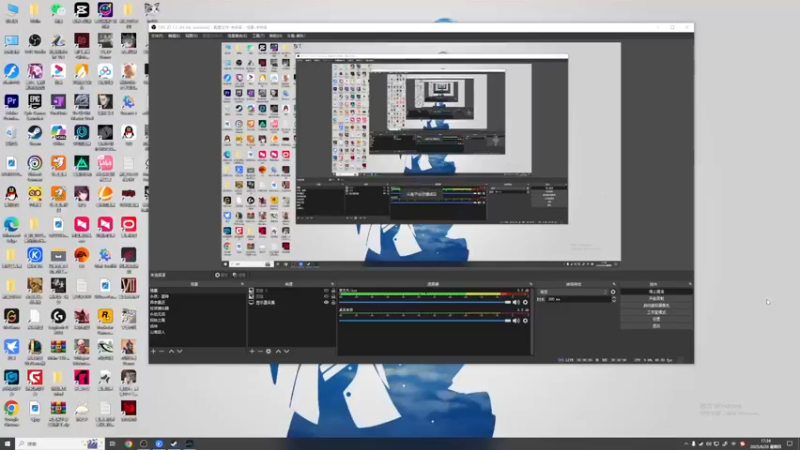Click Start Virtual Camera in Controls
This screenshot has width=800, height=450.
pyautogui.click(x=657, y=306)
